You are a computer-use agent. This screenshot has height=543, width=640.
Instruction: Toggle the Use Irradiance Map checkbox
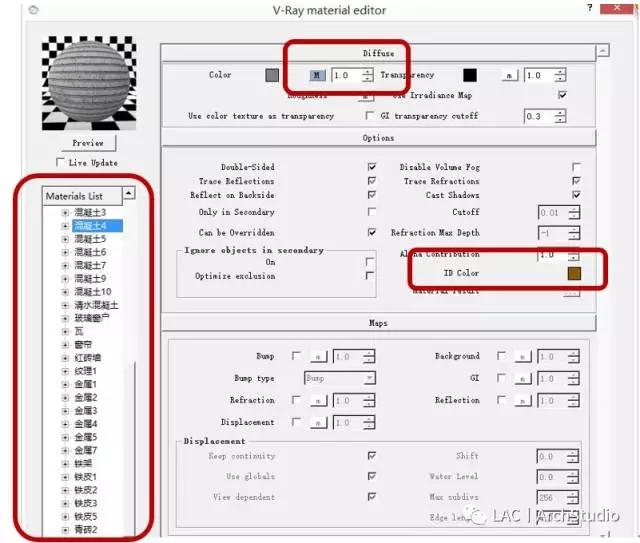point(562,95)
